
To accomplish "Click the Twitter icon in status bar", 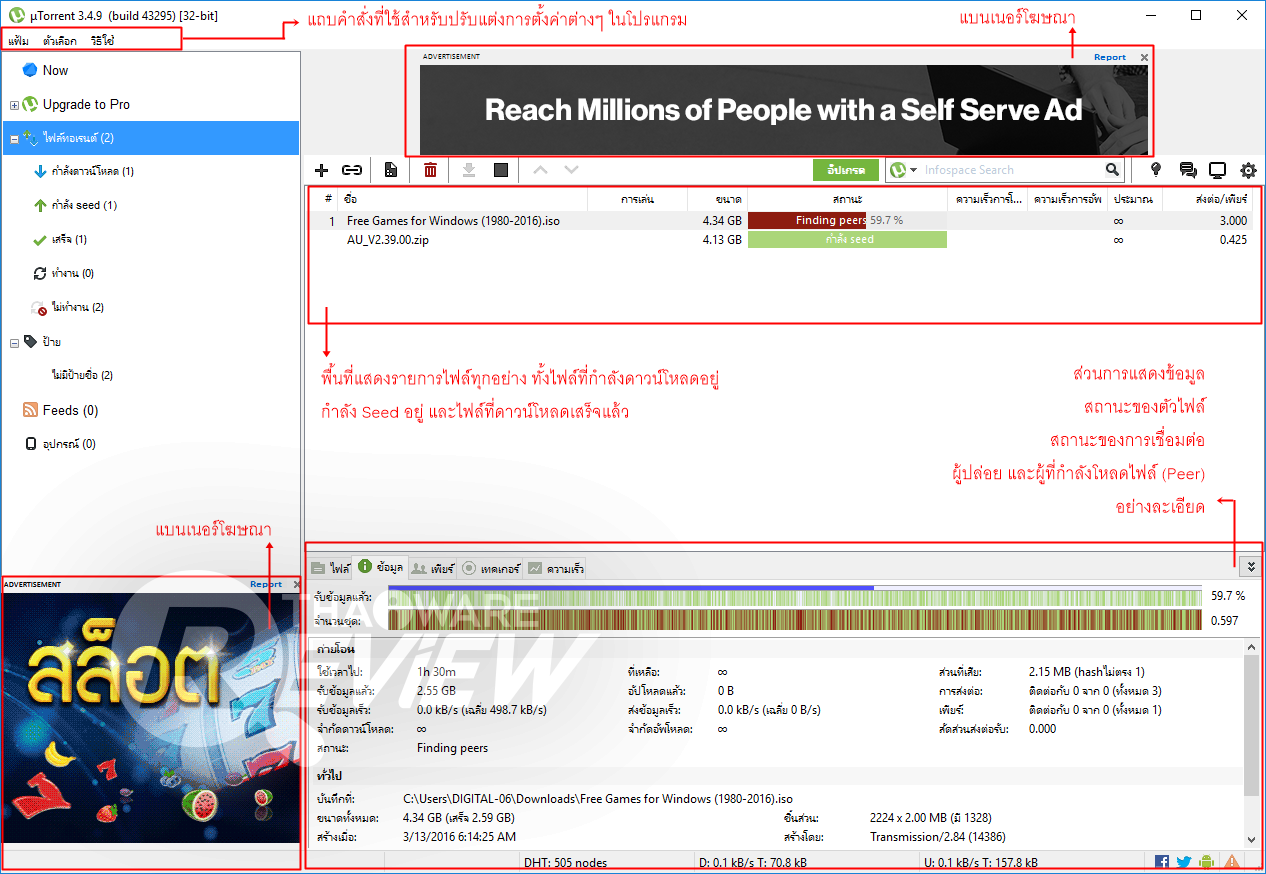I will (x=1184, y=862).
